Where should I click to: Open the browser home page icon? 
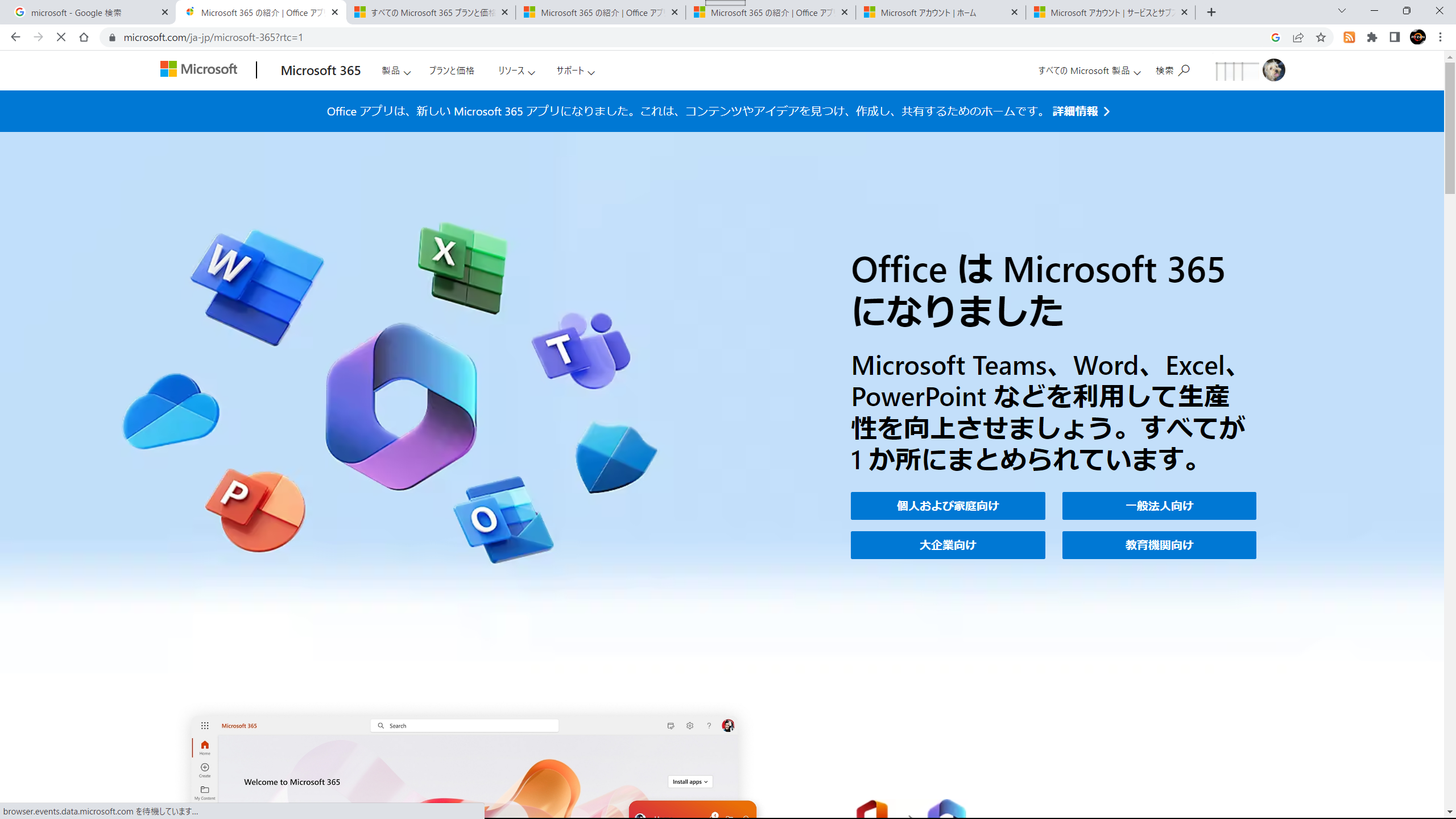tap(84, 37)
